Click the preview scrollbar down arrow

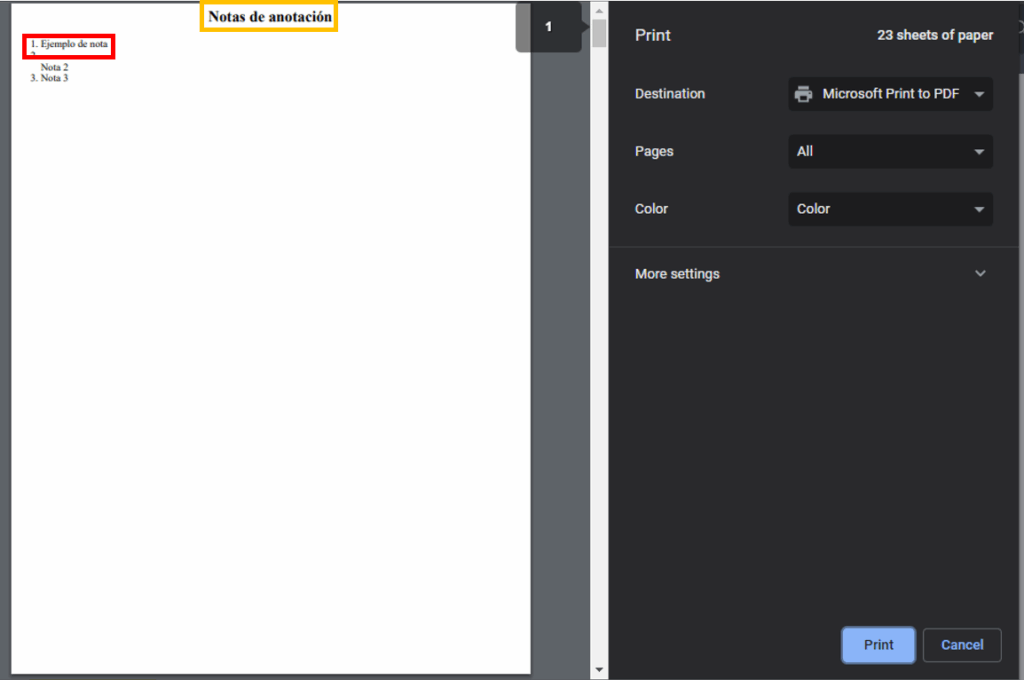point(599,669)
